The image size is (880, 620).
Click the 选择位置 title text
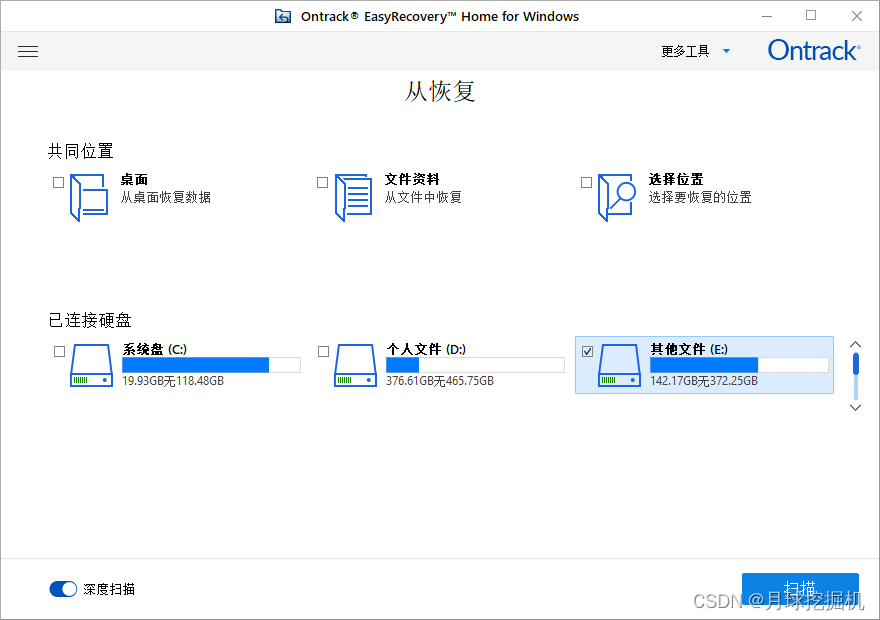click(676, 180)
